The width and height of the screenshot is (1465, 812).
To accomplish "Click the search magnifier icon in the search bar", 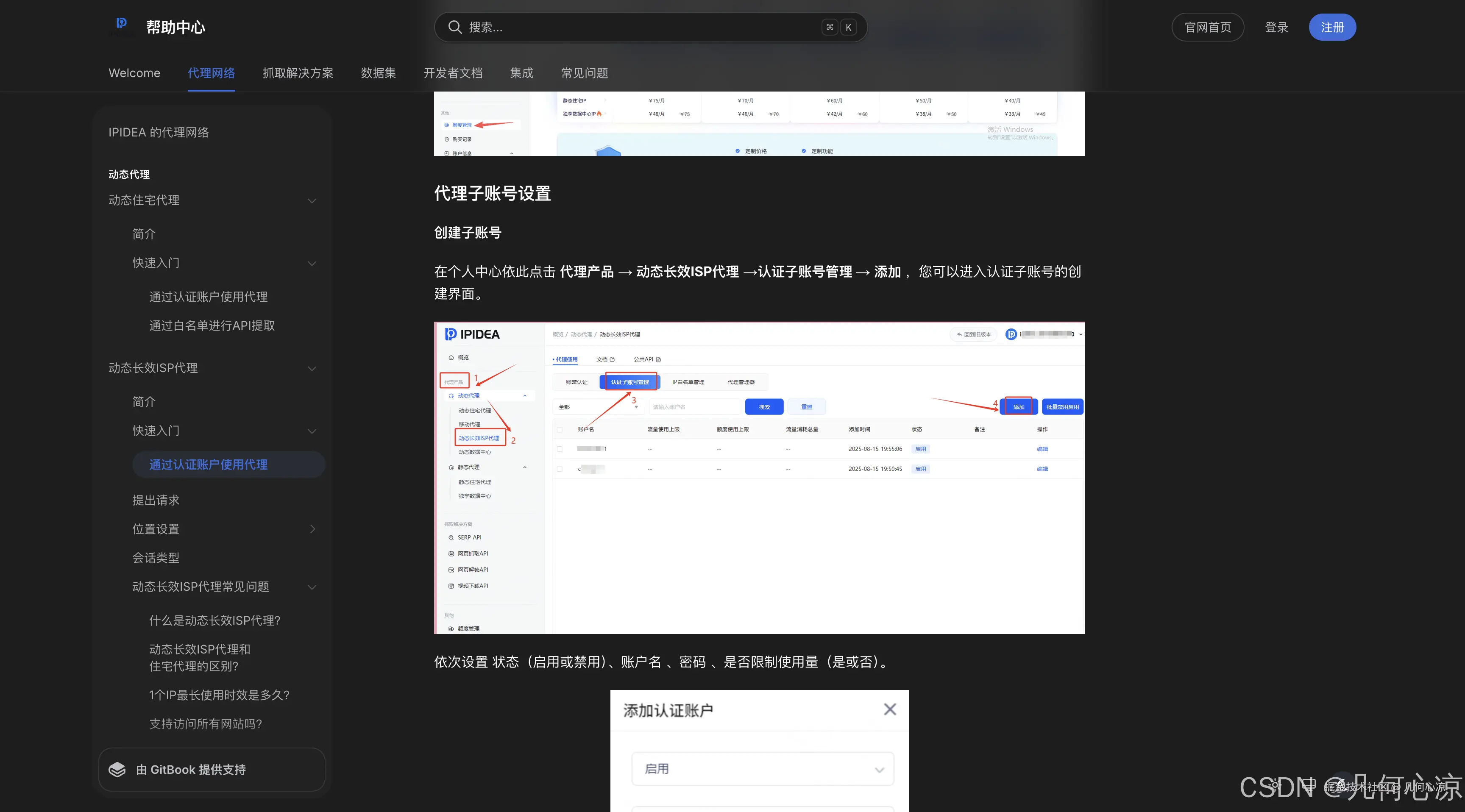I will pos(454,27).
